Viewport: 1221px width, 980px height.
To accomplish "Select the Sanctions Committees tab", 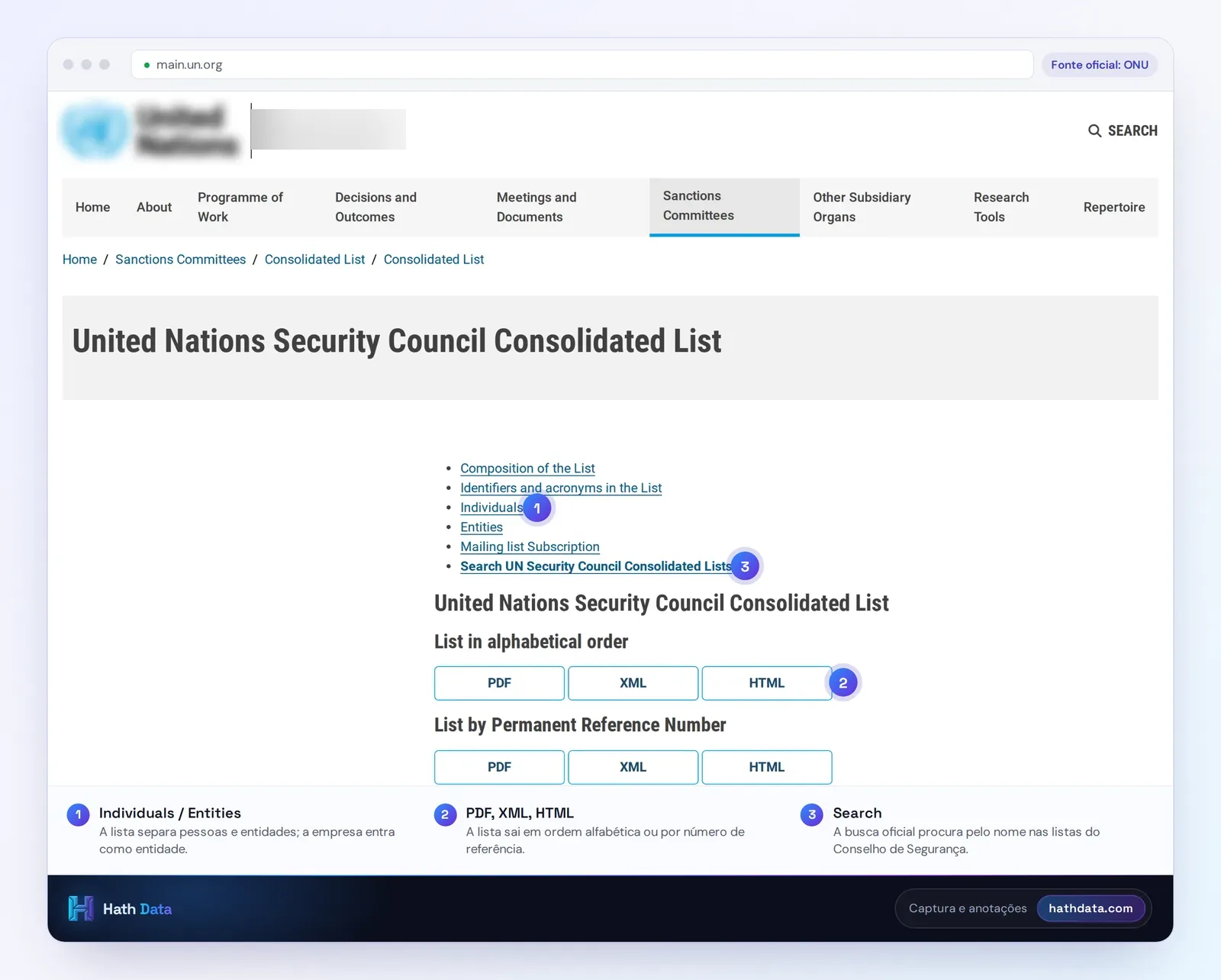I will coord(724,206).
